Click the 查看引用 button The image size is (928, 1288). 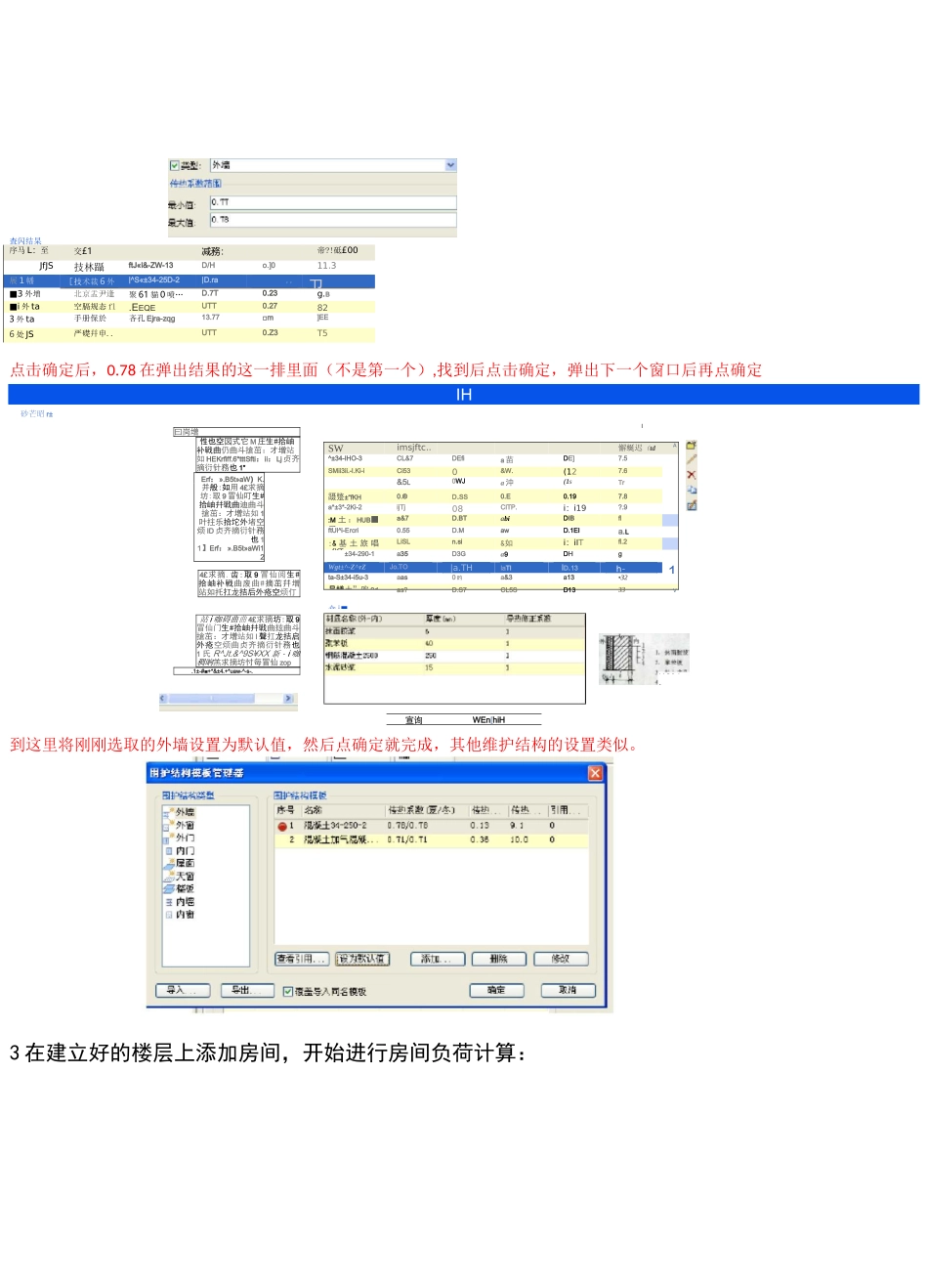[302, 959]
